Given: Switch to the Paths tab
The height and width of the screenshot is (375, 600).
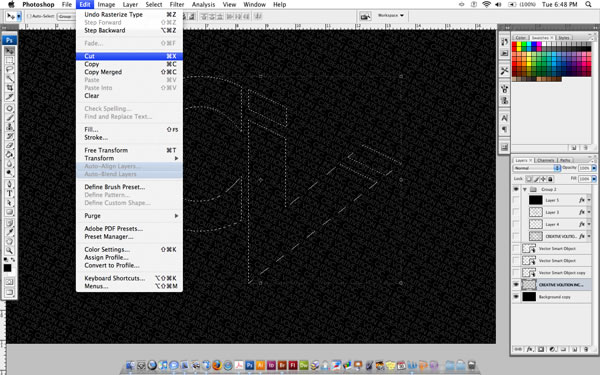Looking at the screenshot, I should 565,160.
